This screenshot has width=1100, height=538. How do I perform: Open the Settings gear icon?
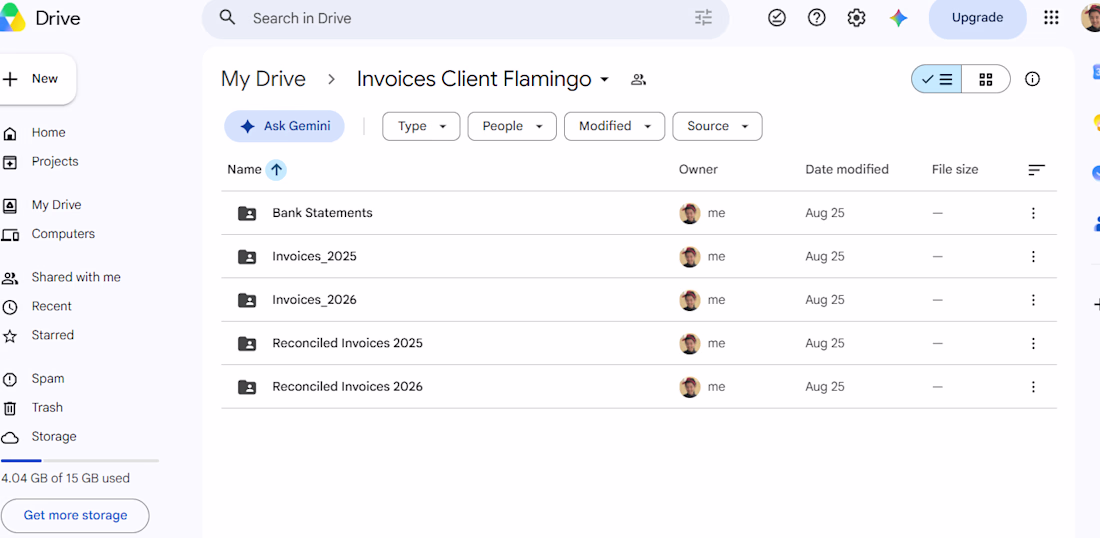point(856,18)
